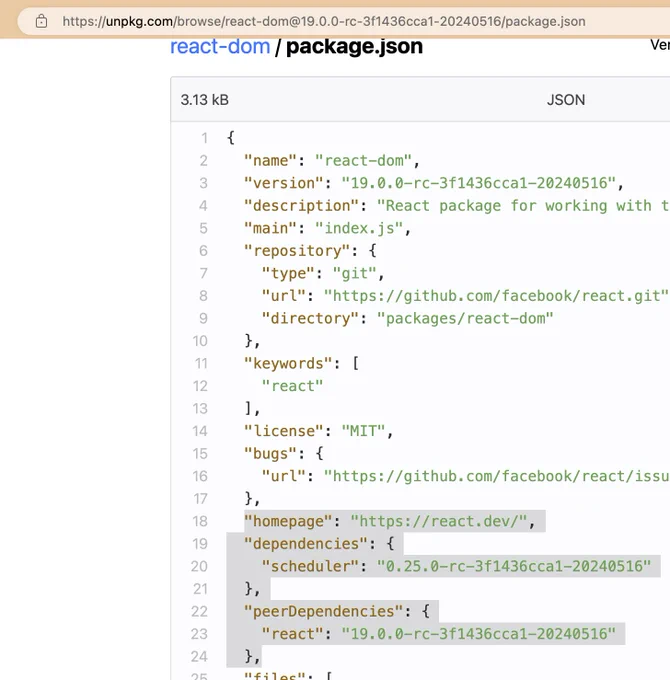Click line number 3

click(x=203, y=183)
